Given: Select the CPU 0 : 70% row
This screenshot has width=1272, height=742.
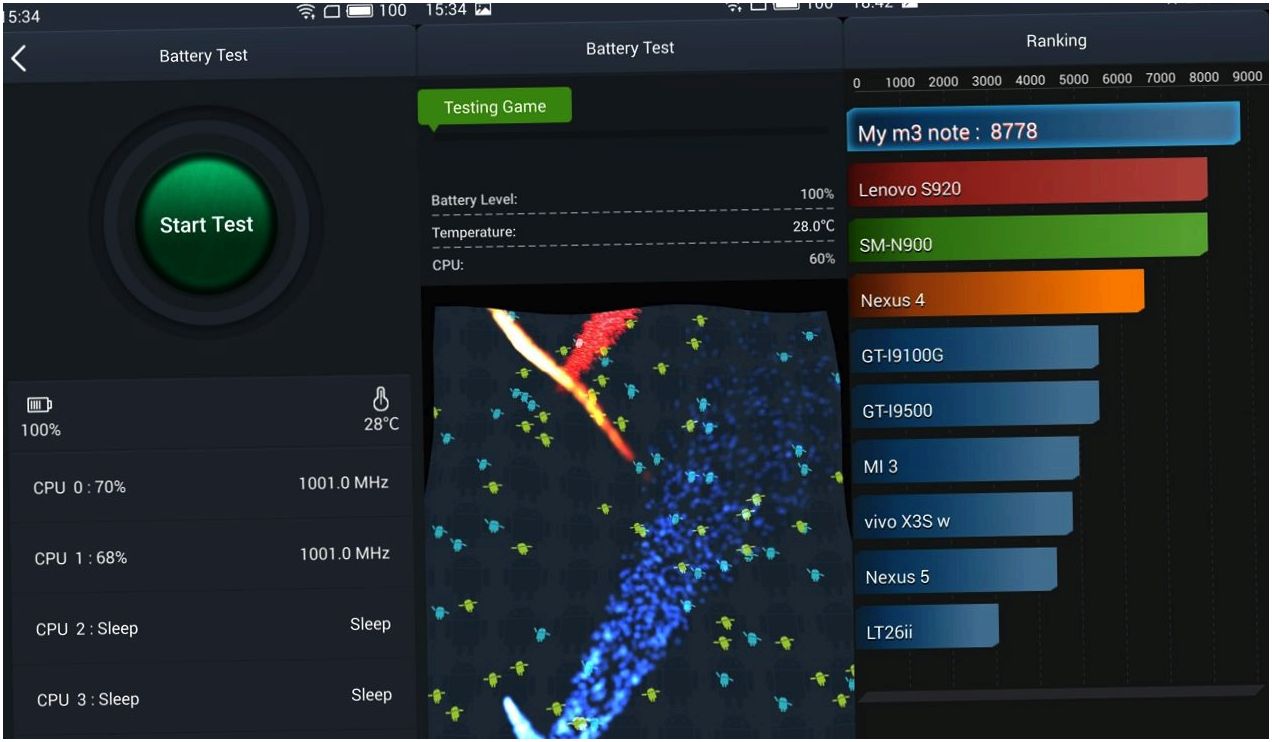Looking at the screenshot, I should [210, 485].
